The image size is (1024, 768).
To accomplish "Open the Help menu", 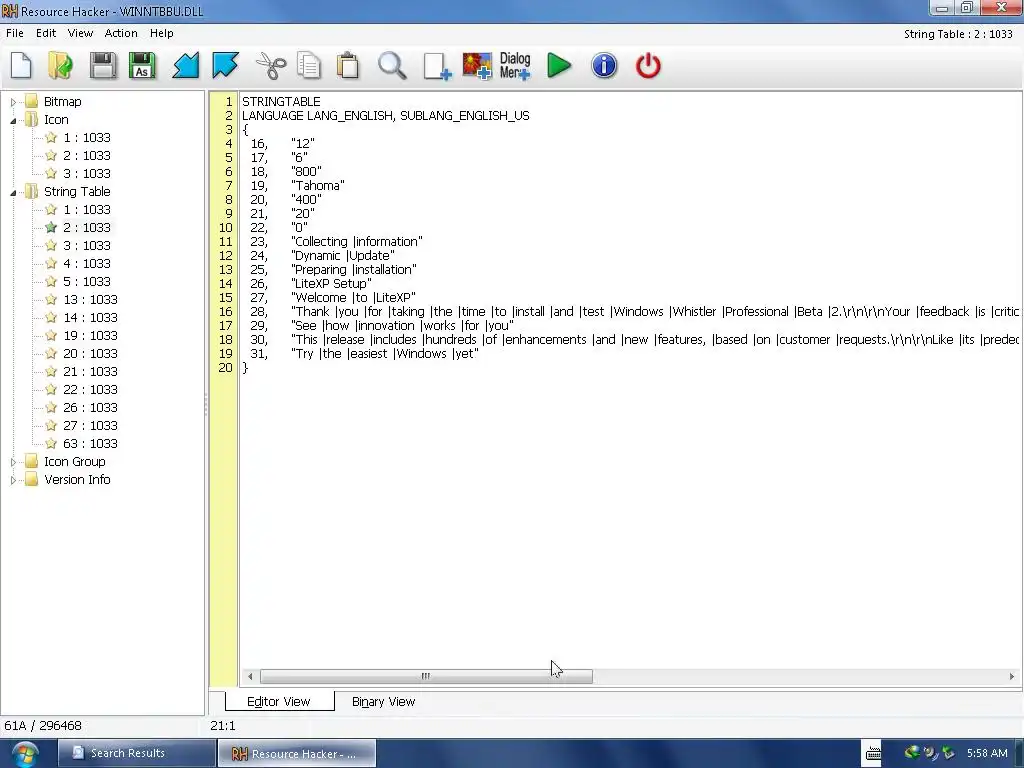I will click(x=161, y=33).
